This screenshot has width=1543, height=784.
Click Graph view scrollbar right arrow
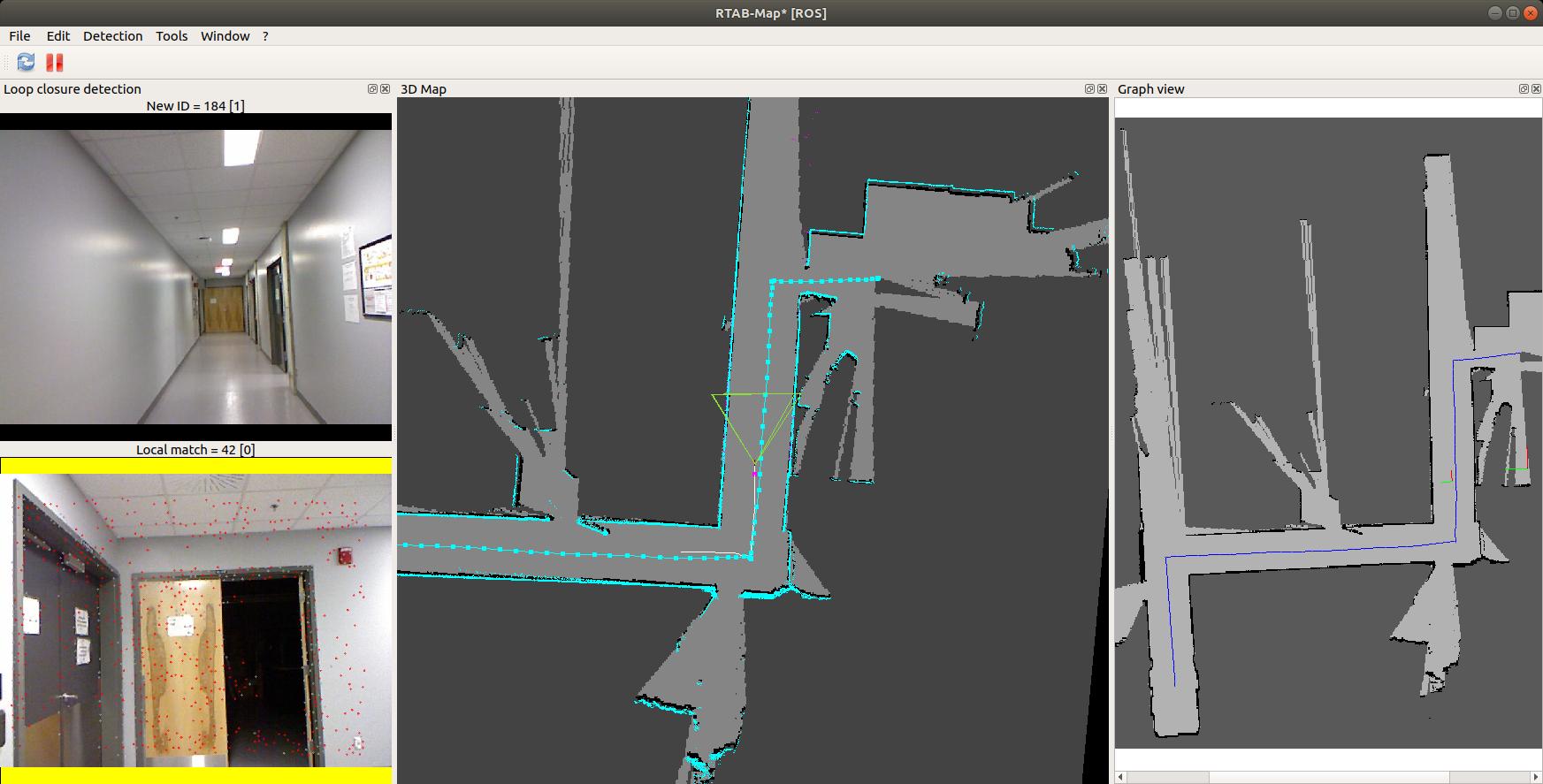click(1535, 777)
